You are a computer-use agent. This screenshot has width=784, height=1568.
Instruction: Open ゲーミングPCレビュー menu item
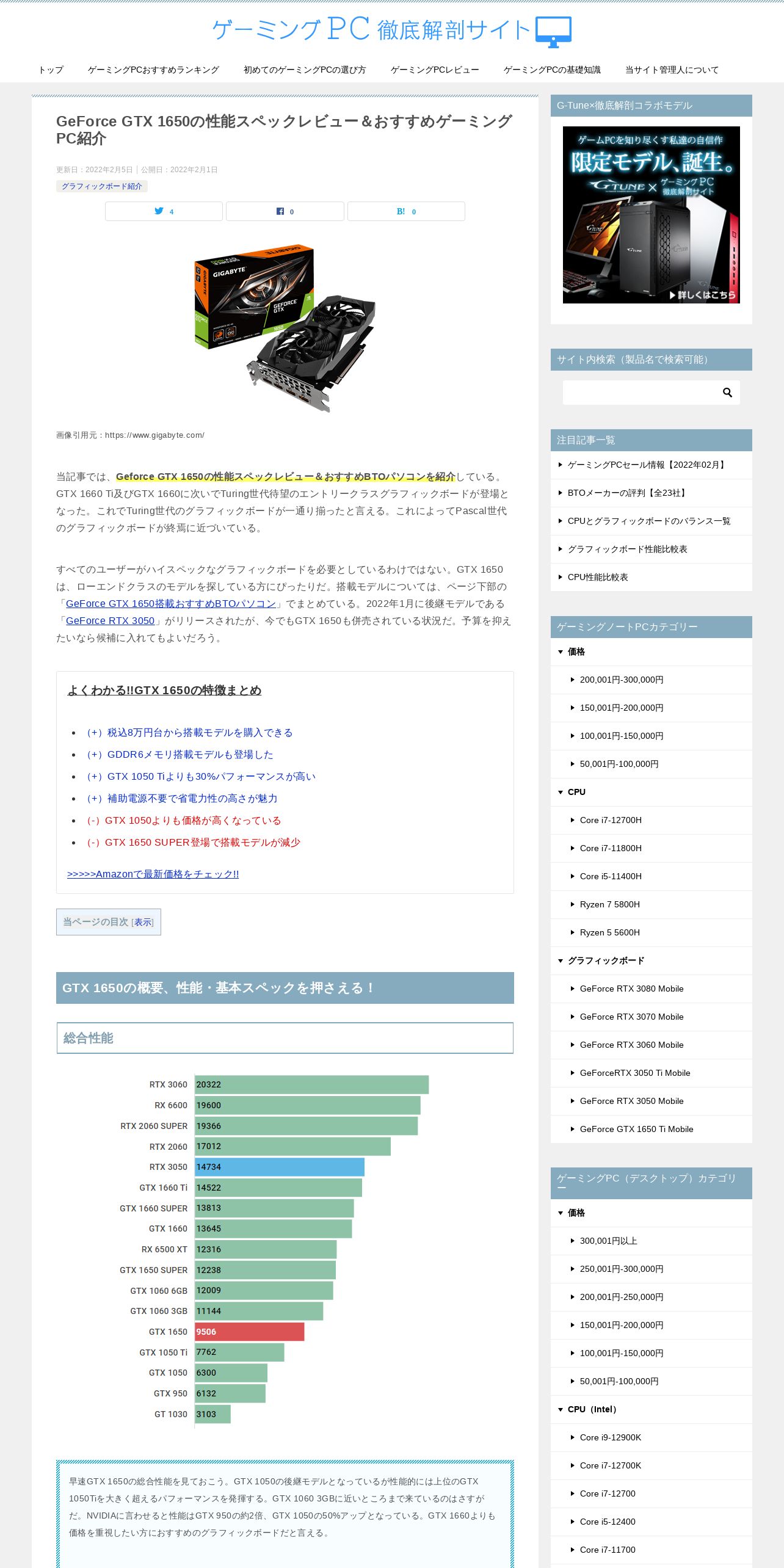pos(435,70)
